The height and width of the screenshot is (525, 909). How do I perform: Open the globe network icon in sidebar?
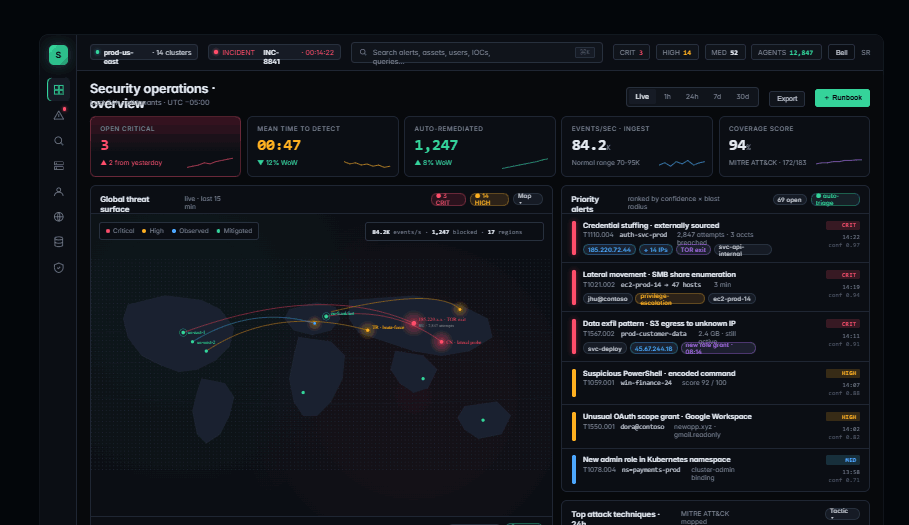click(x=59, y=217)
